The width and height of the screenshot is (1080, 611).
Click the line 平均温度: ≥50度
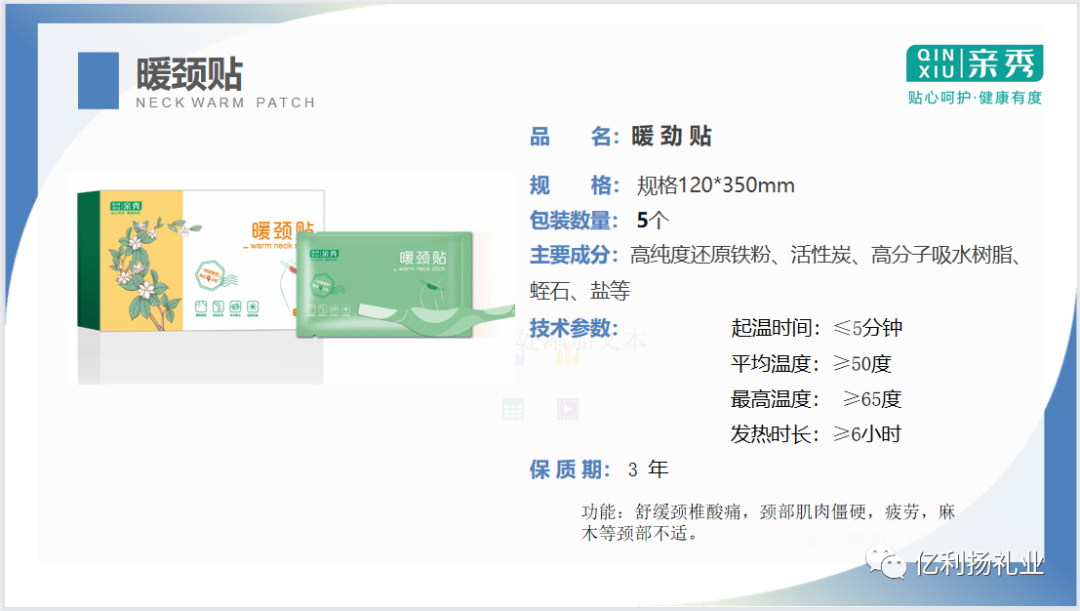tap(811, 363)
